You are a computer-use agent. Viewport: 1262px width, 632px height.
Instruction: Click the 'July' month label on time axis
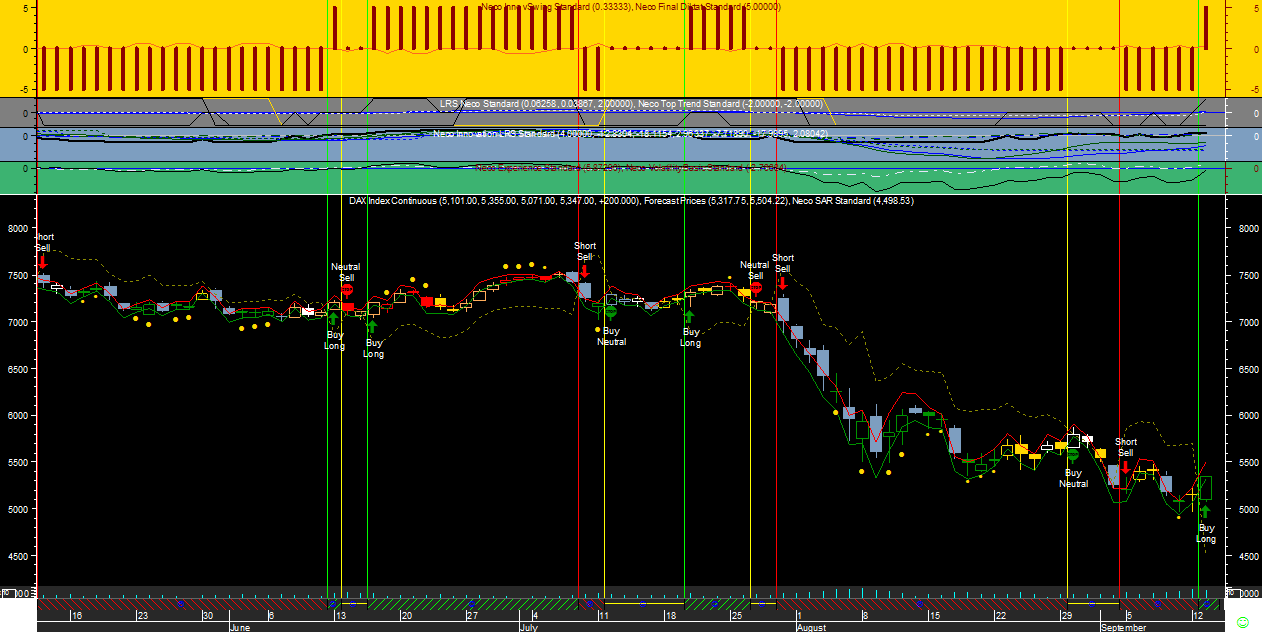(x=529, y=627)
